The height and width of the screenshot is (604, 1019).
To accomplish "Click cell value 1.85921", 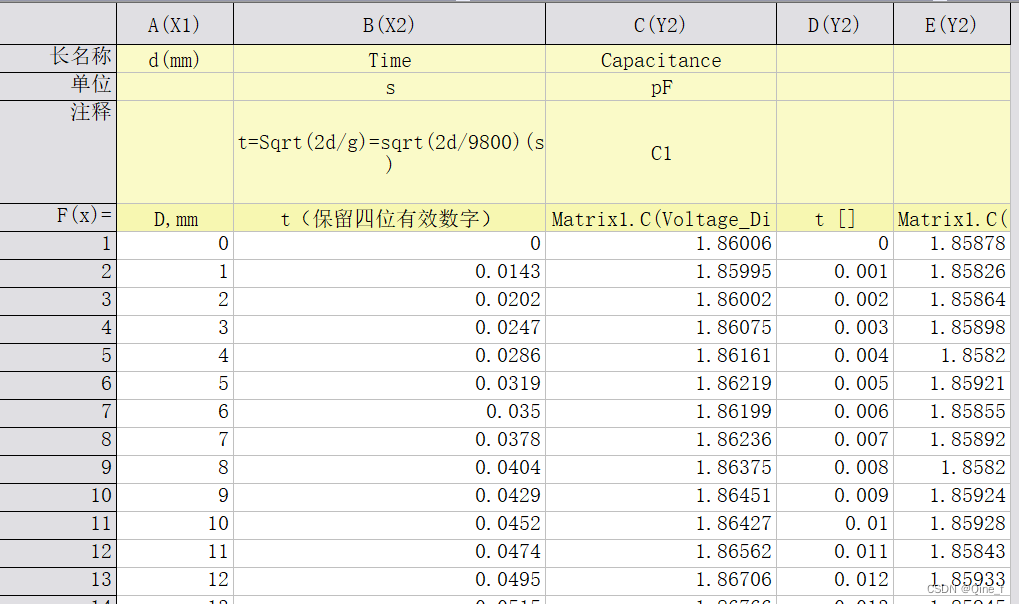I will click(952, 385).
